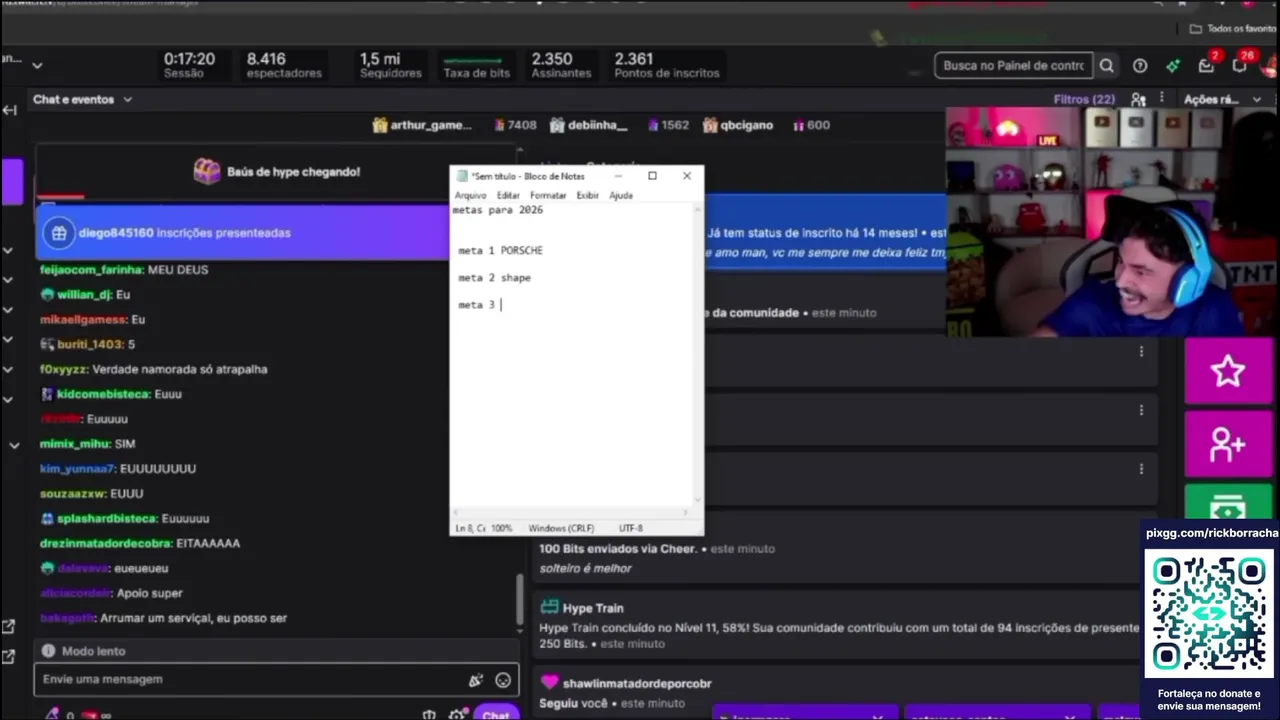The height and width of the screenshot is (720, 1280).
Task: Click the 8.416 espectadores stat
Action: 284,65
